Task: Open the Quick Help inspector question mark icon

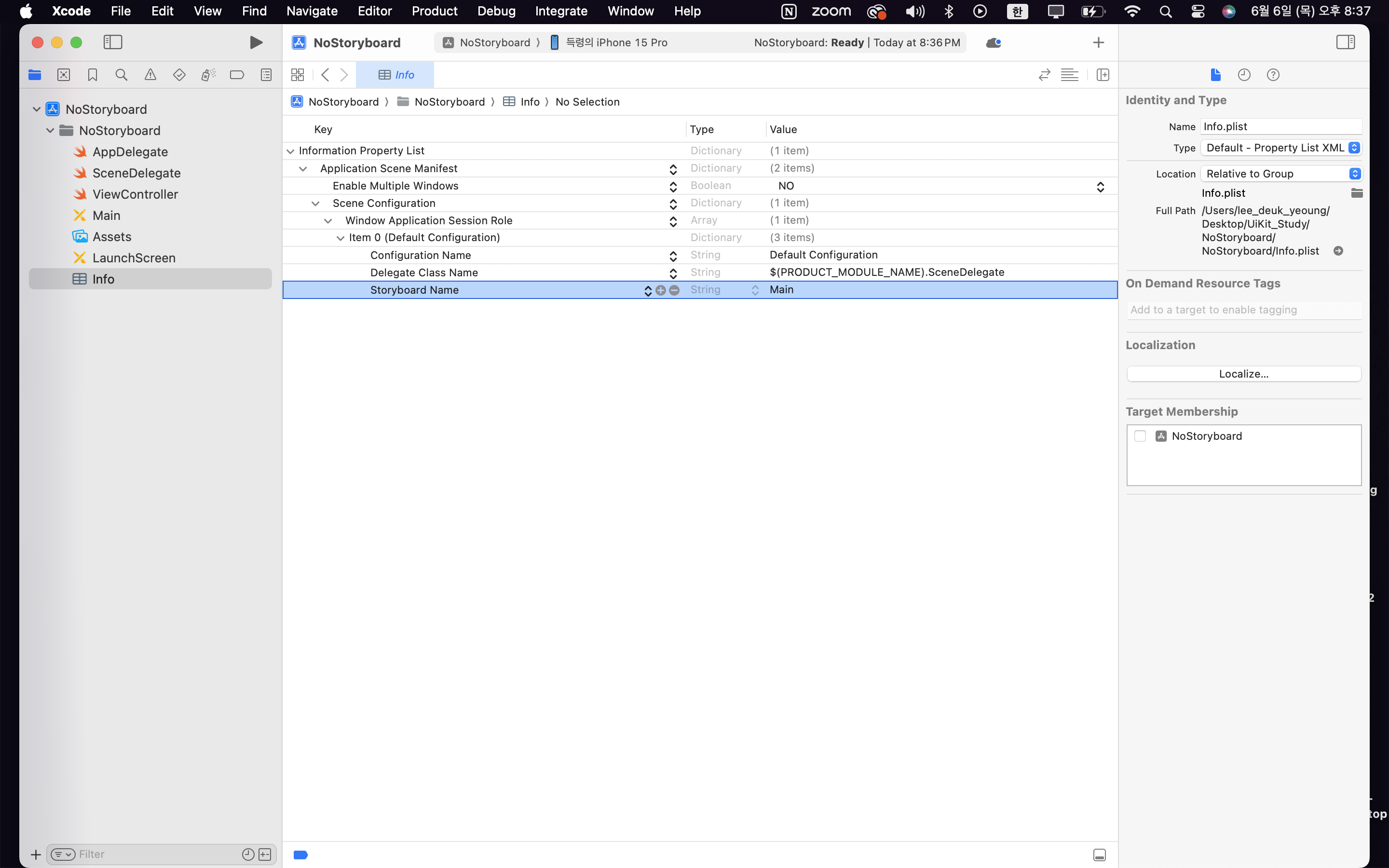Action: pyautogui.click(x=1272, y=75)
